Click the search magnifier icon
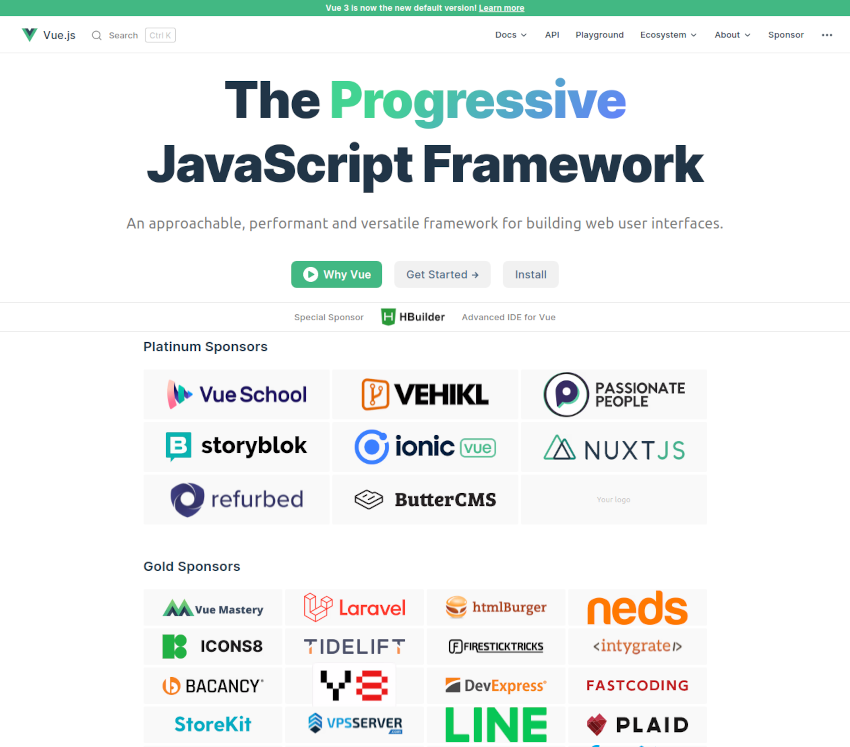 coord(96,36)
